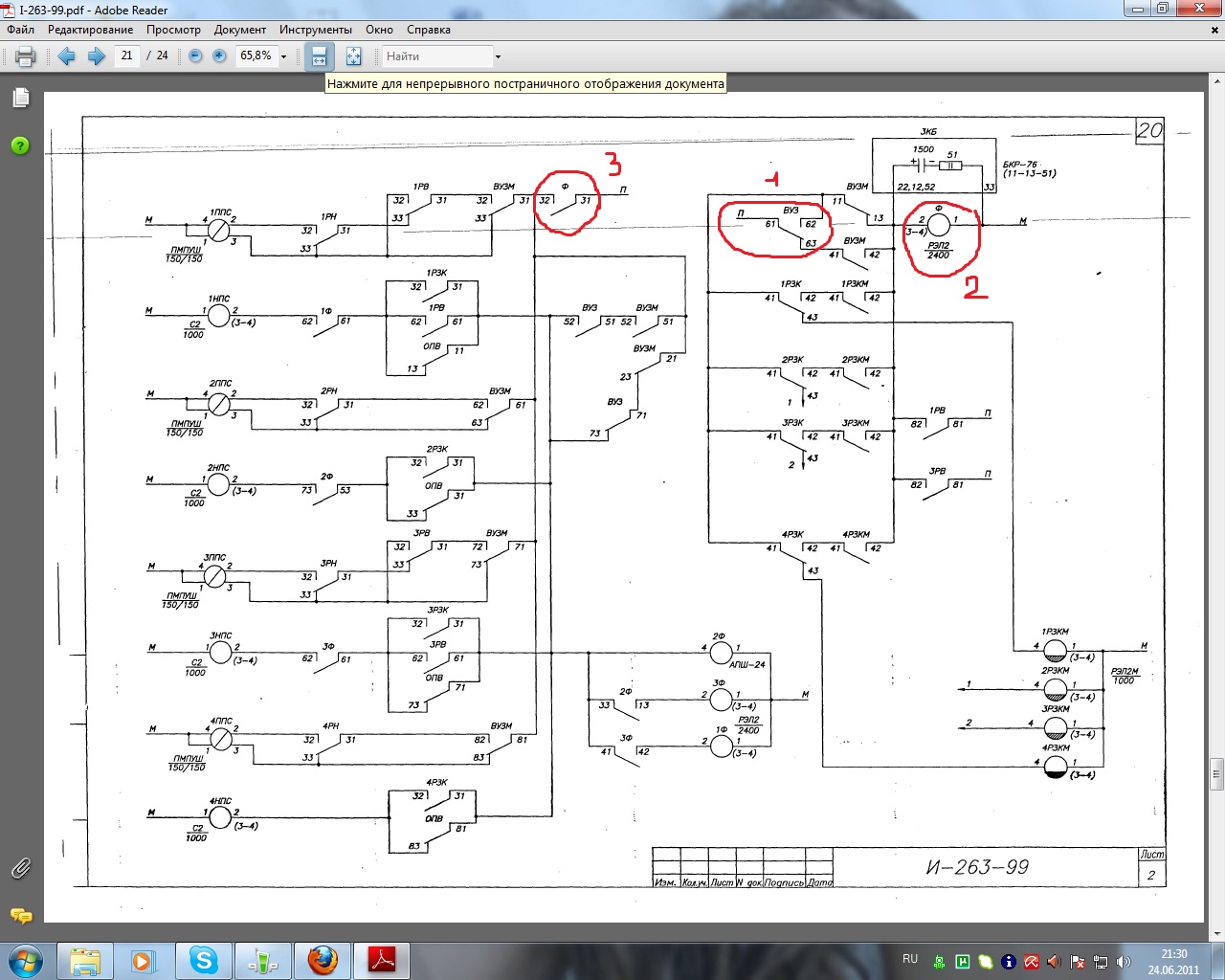Click the Print icon in the toolbar
Screen dimensions: 1225x980
[x=26, y=56]
